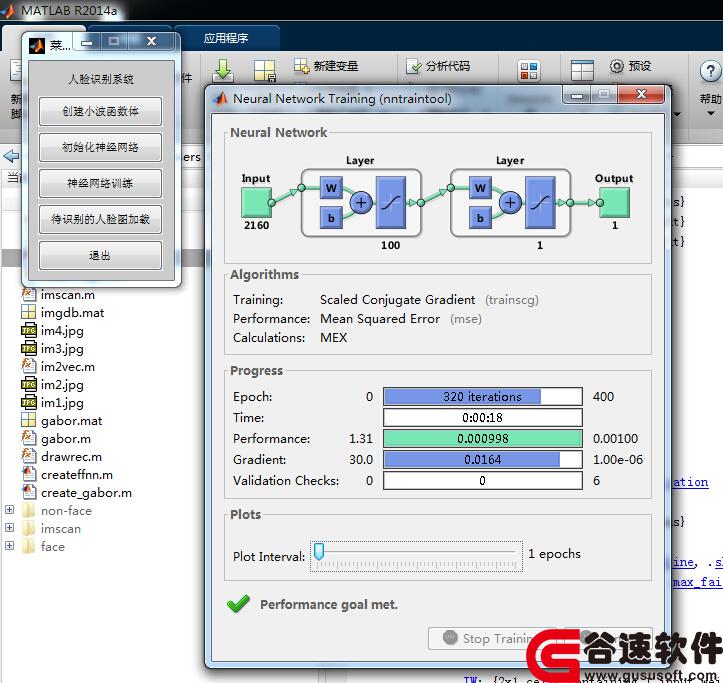Viewport: 723px width, 683px height.
Task: Select im4.jpg file icon
Action: [28, 330]
